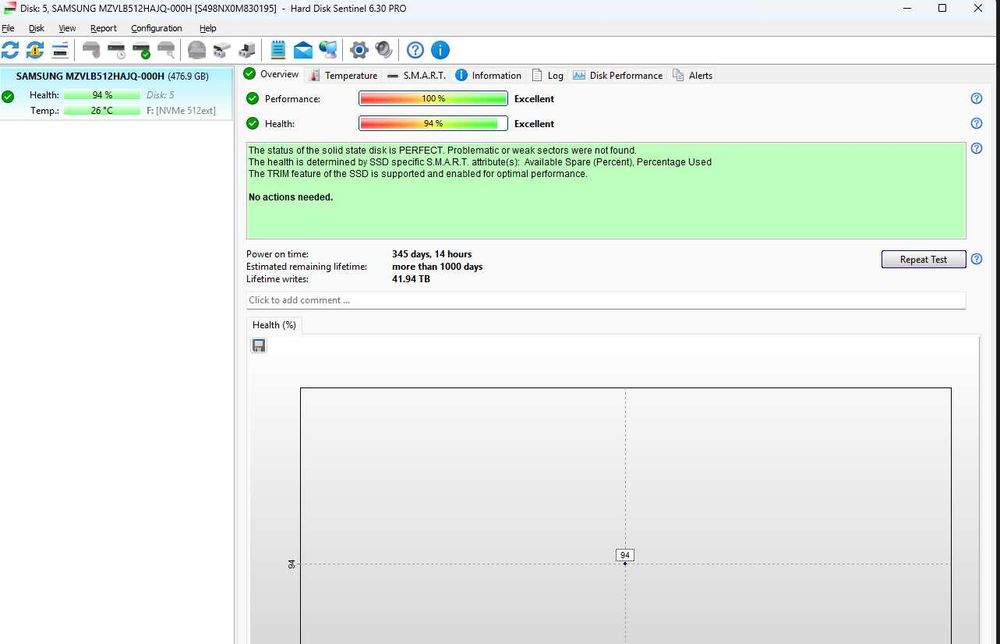Click help icon next to Repeat Test

coord(976,259)
